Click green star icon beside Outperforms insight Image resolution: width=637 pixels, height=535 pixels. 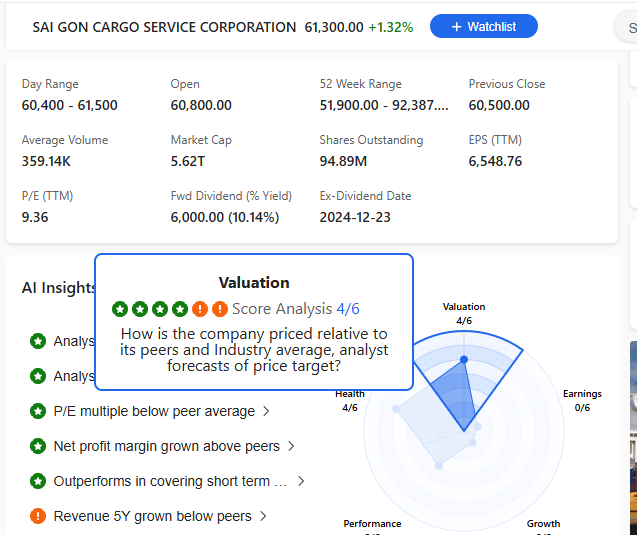[38, 481]
